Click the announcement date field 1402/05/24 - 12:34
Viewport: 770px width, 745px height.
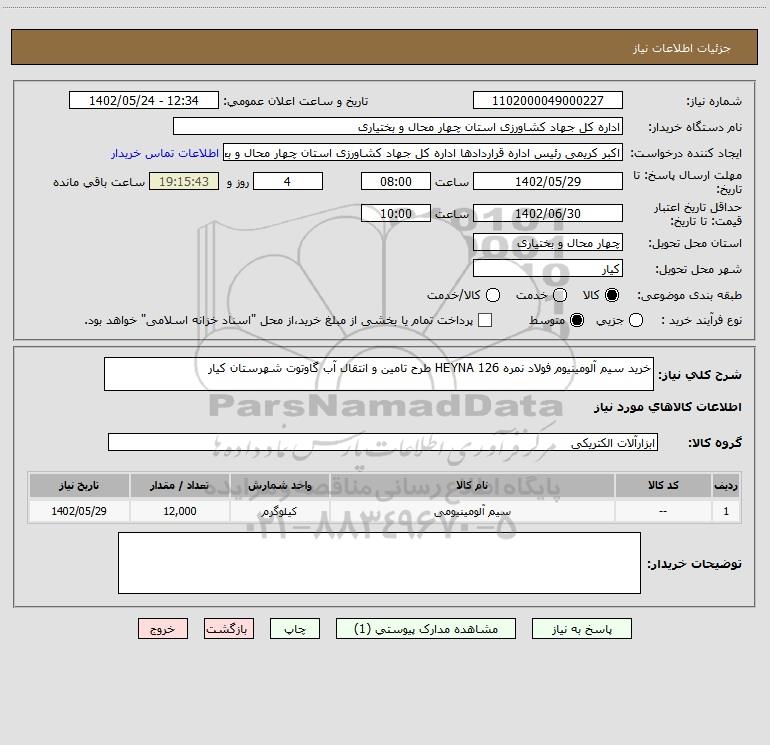[x=144, y=101]
